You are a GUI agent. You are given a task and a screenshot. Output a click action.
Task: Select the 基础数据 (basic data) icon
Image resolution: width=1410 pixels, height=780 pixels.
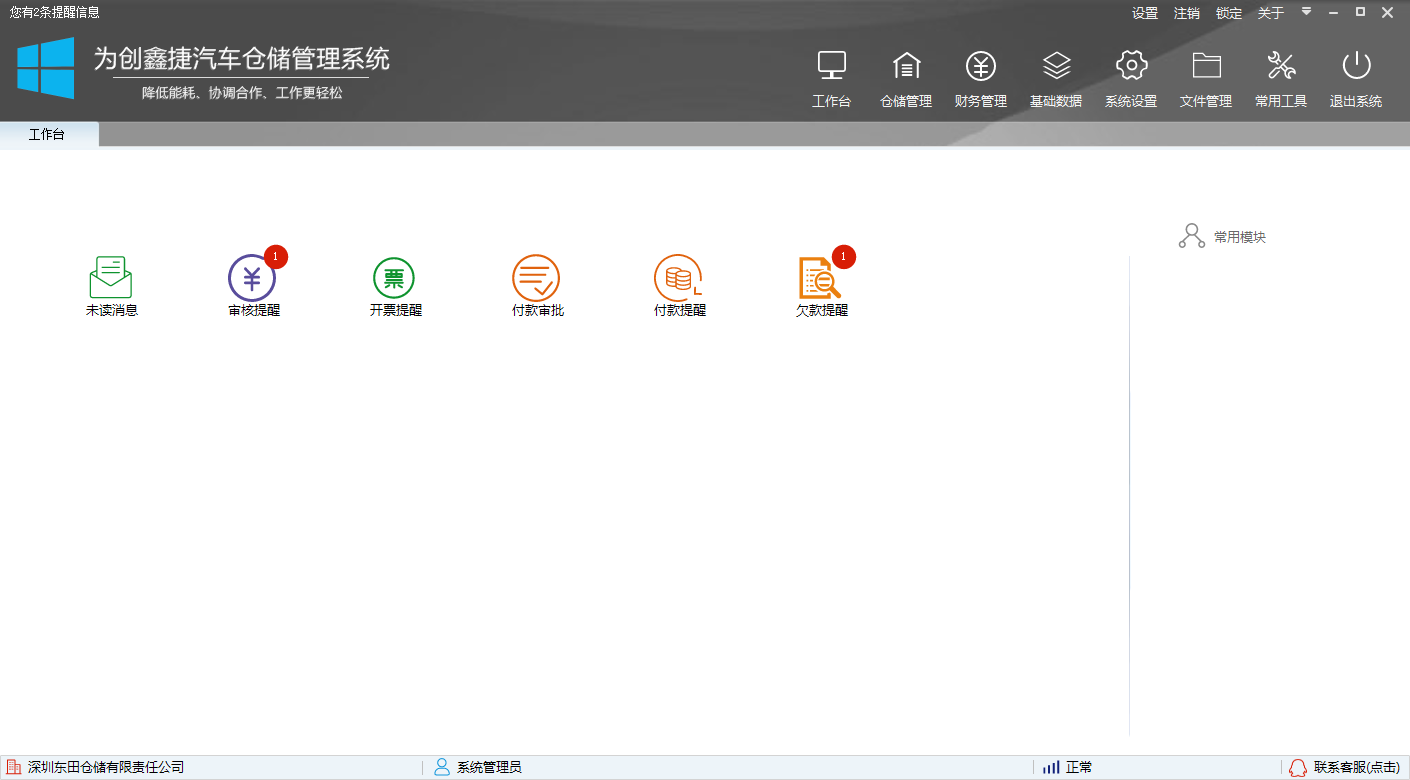(x=1056, y=78)
